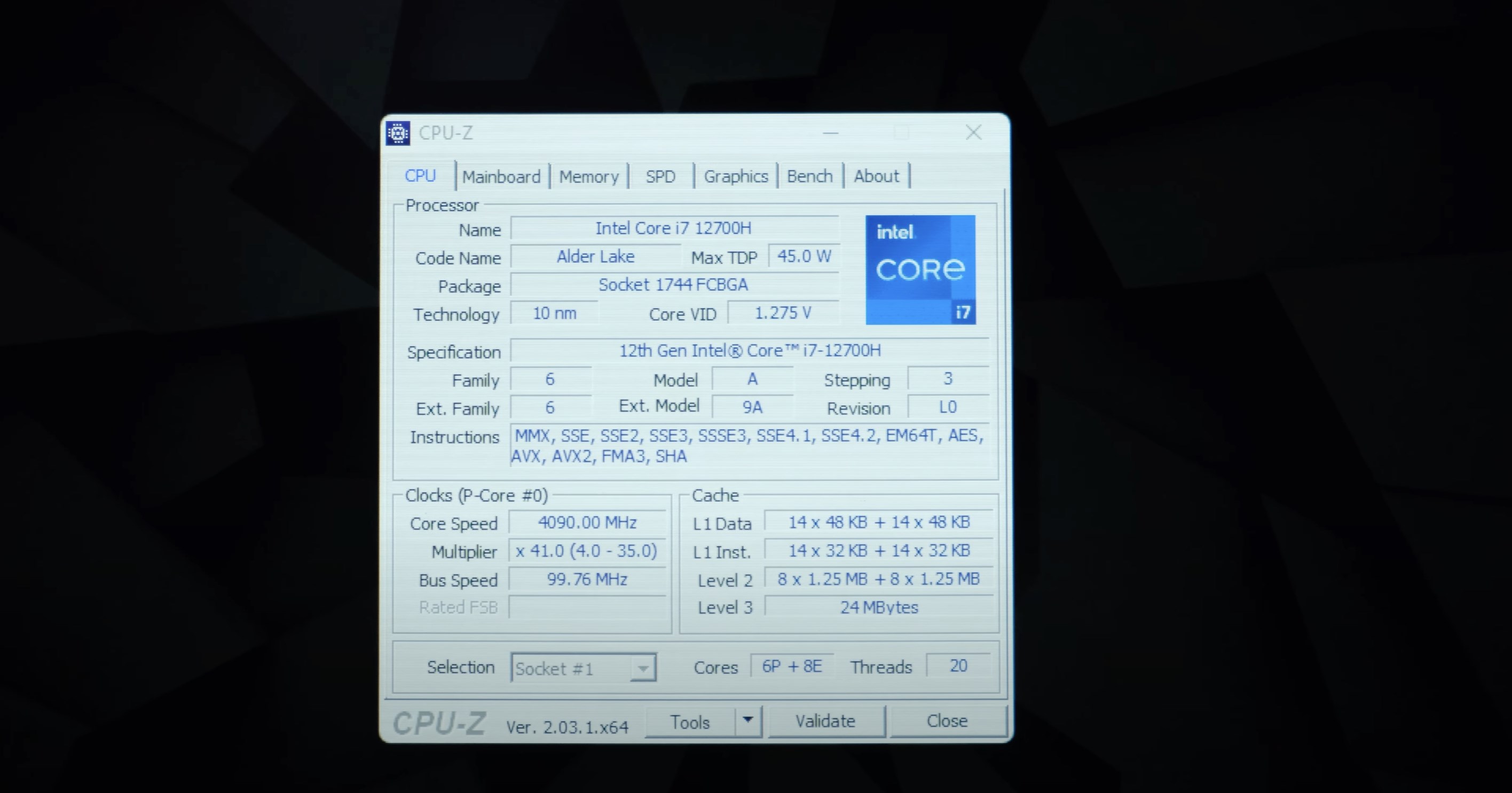
Task: Click the Code Name value Alder Lake
Action: coord(595,257)
